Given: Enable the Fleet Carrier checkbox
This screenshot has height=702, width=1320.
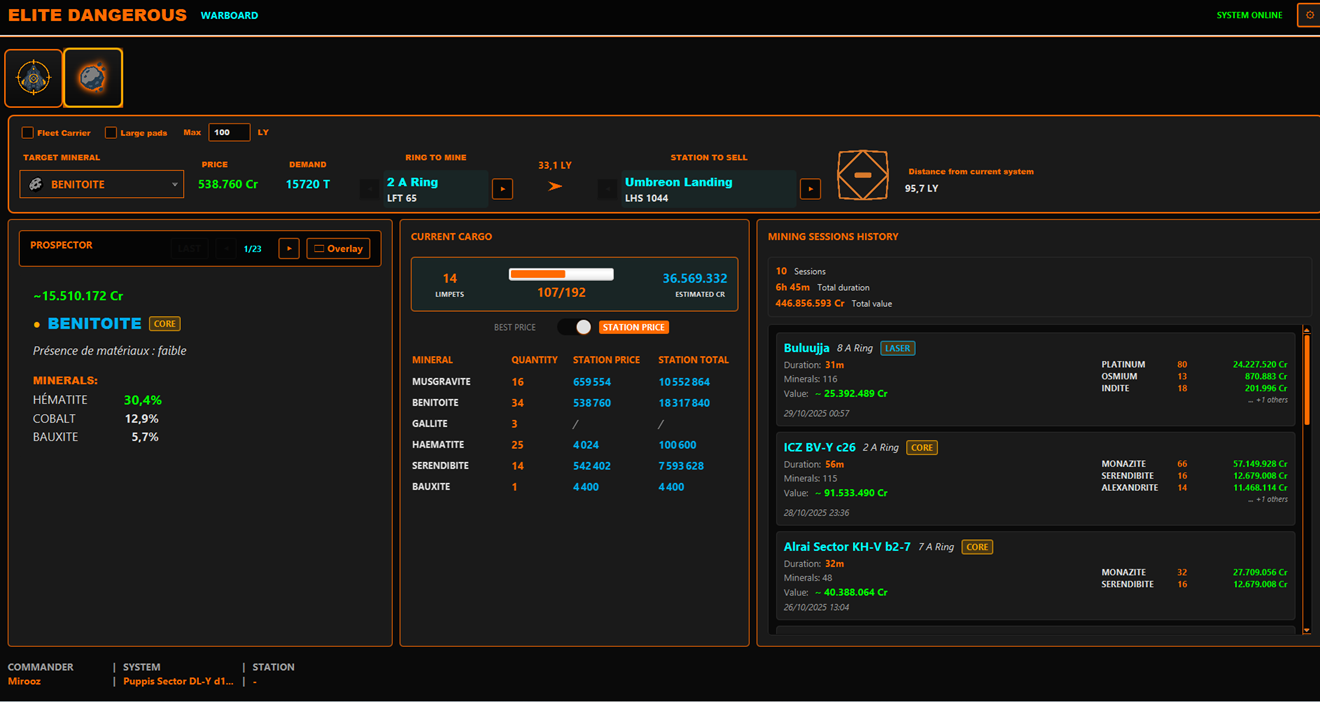Looking at the screenshot, I should point(28,132).
